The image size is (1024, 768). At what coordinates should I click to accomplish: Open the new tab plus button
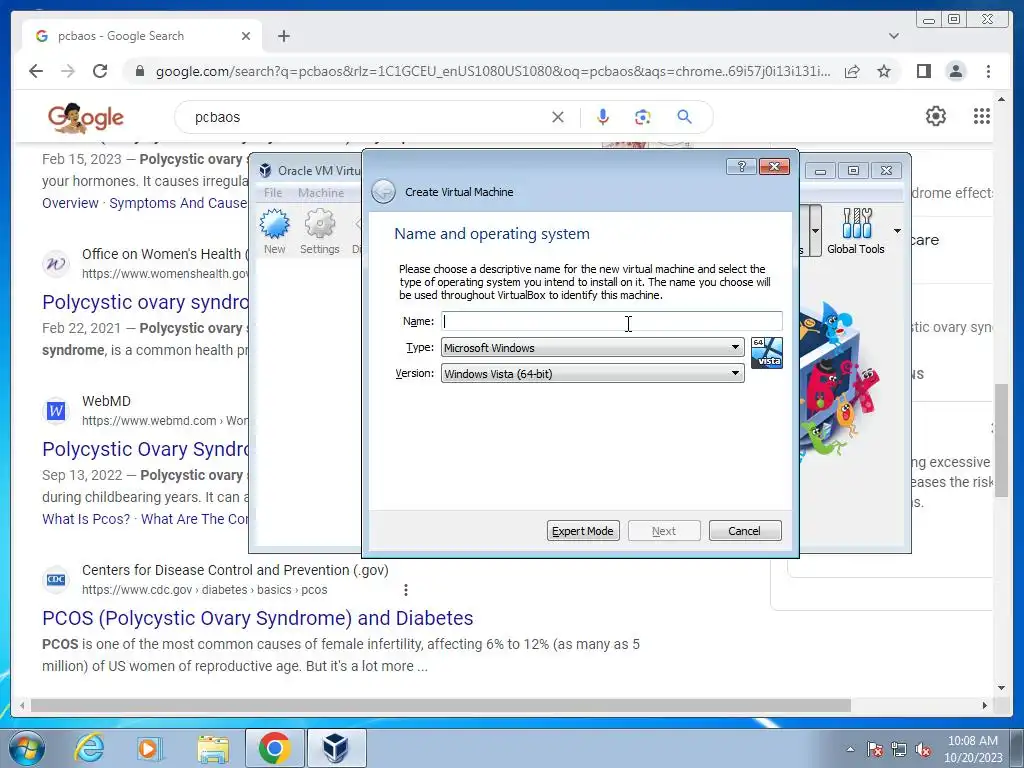tap(283, 36)
